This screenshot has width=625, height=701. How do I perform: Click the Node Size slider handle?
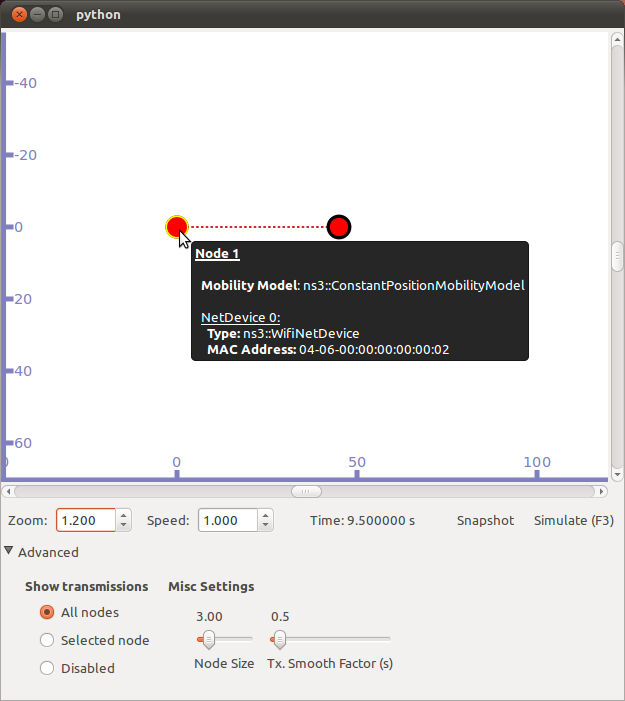pos(208,639)
